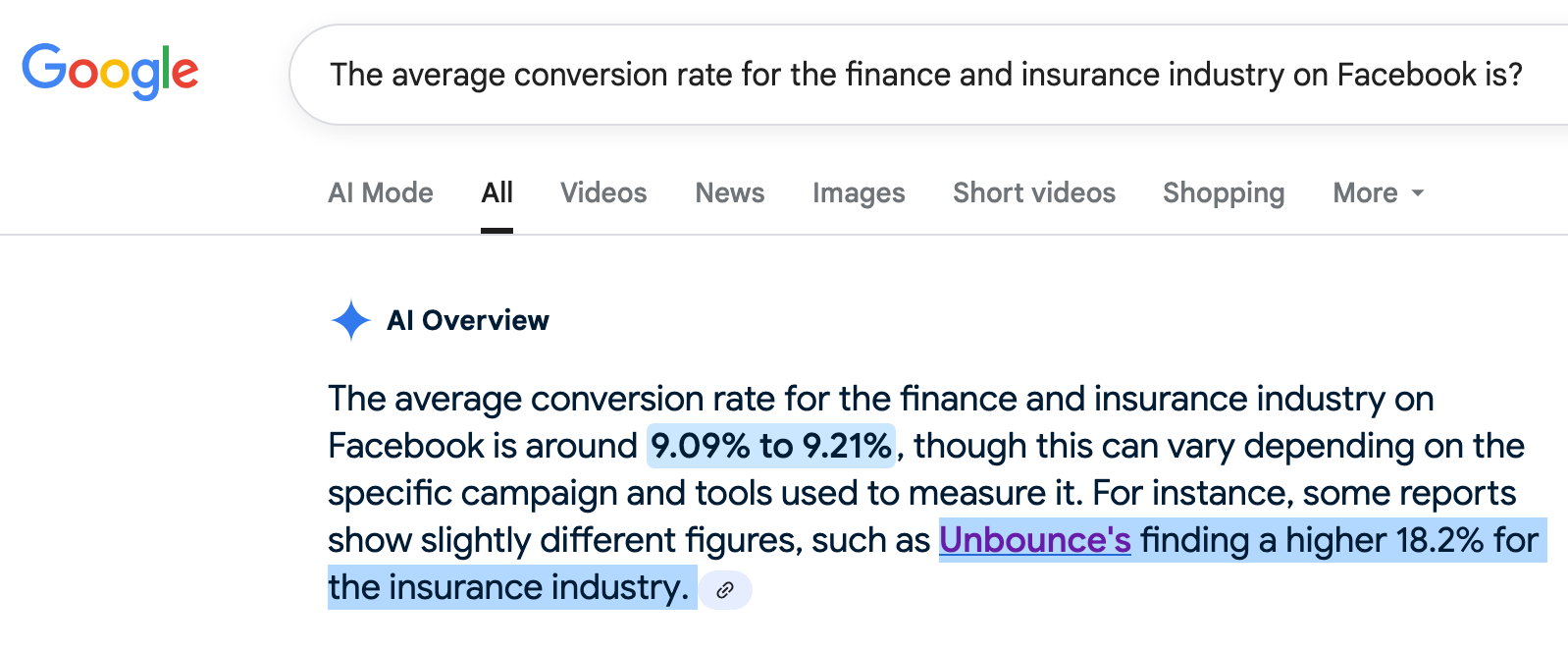Click the caret arrow beside More
The height and width of the screenshot is (652, 1568).
click(x=1417, y=193)
